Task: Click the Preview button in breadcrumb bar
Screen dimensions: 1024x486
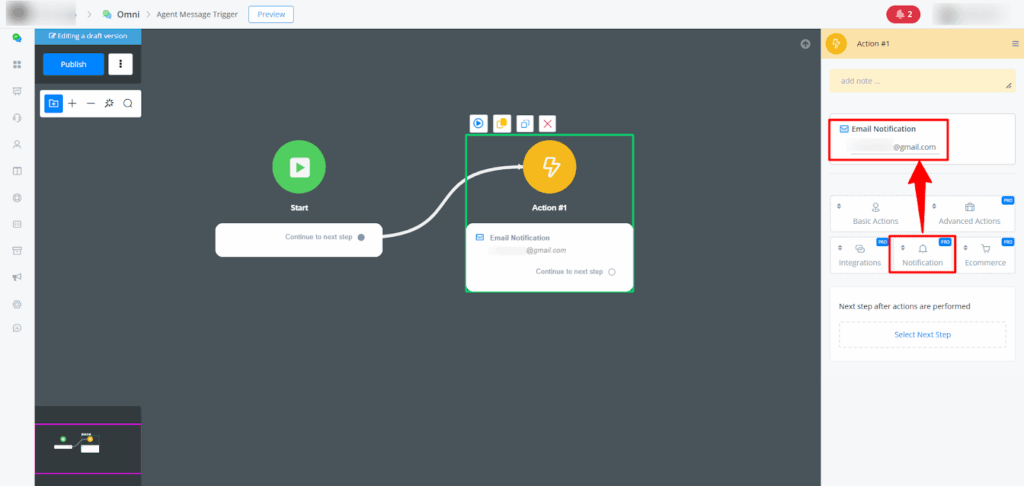Action: (x=271, y=14)
